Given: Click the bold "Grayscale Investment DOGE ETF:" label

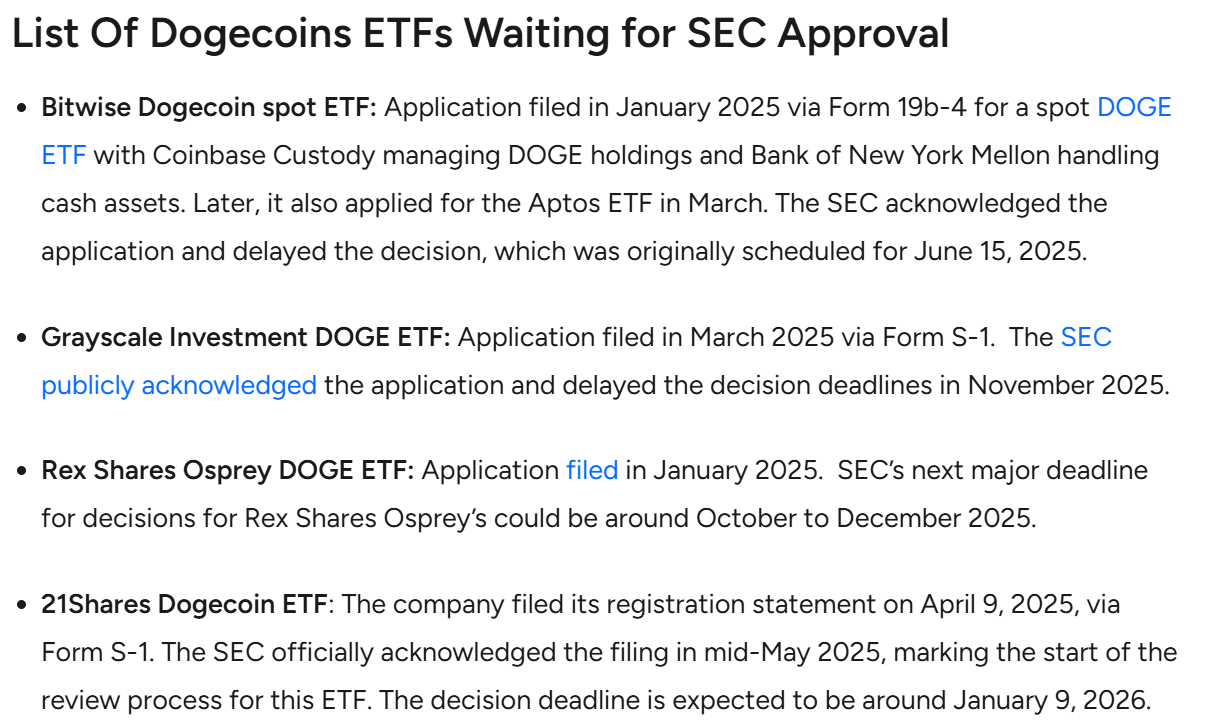Looking at the screenshot, I should pyautogui.click(x=246, y=337).
